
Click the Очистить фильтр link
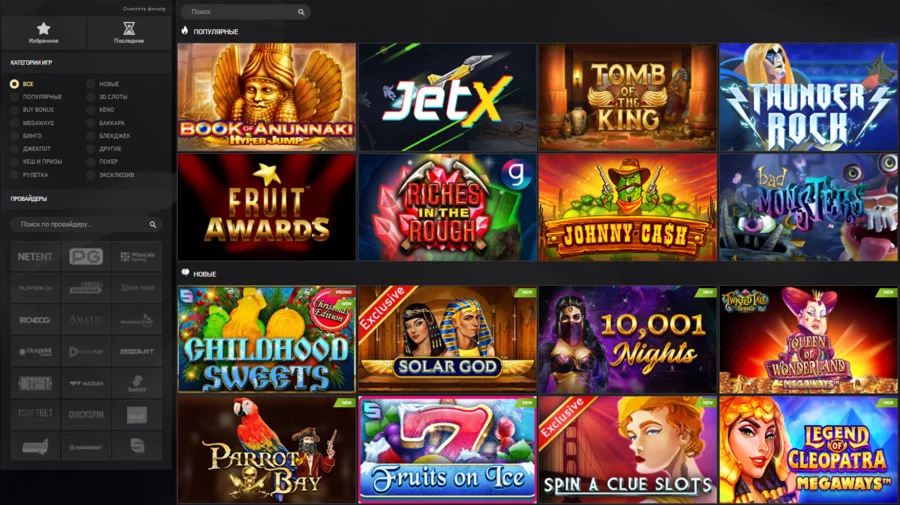click(x=144, y=9)
